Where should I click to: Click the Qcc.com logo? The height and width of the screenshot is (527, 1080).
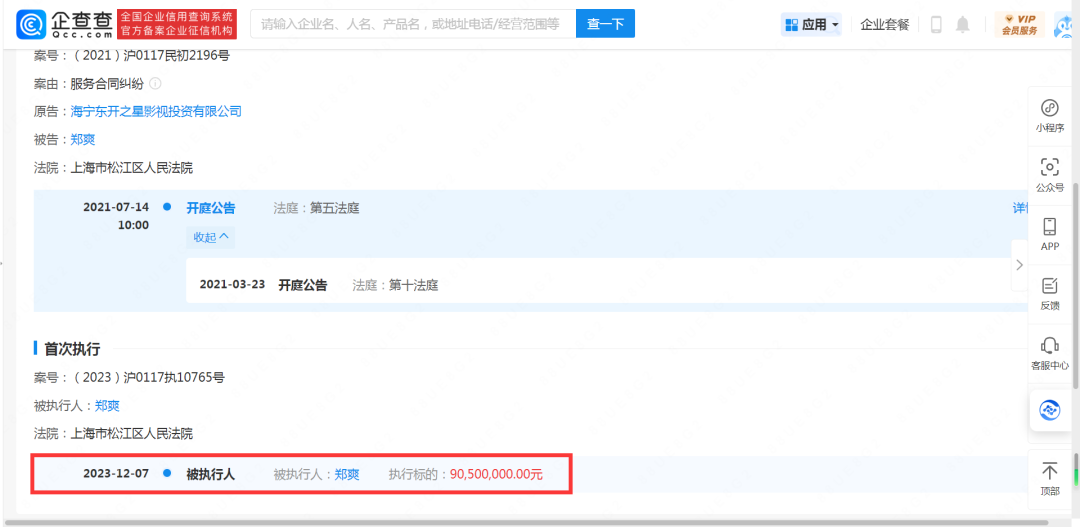click(65, 24)
